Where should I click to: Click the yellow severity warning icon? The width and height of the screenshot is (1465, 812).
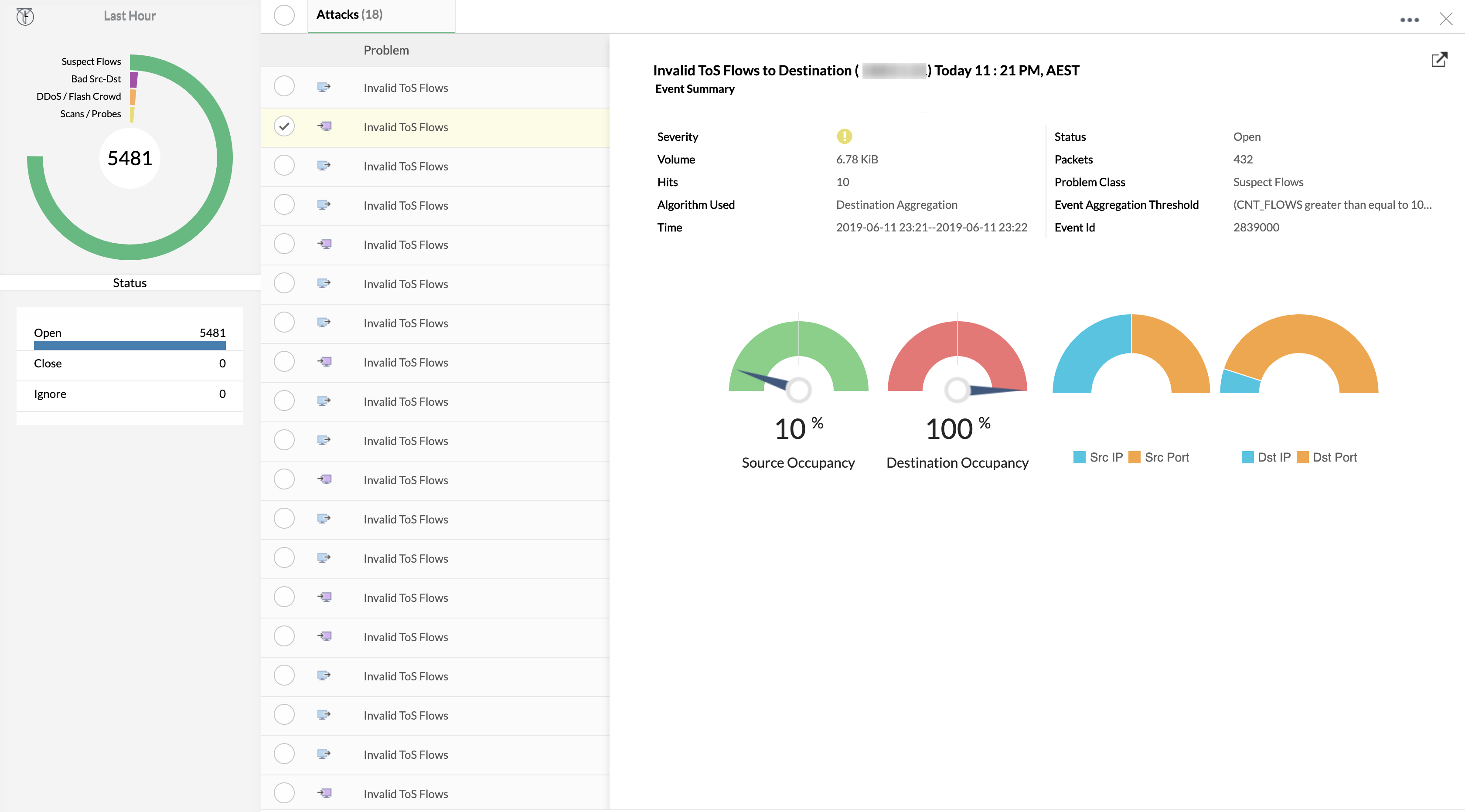(844, 136)
